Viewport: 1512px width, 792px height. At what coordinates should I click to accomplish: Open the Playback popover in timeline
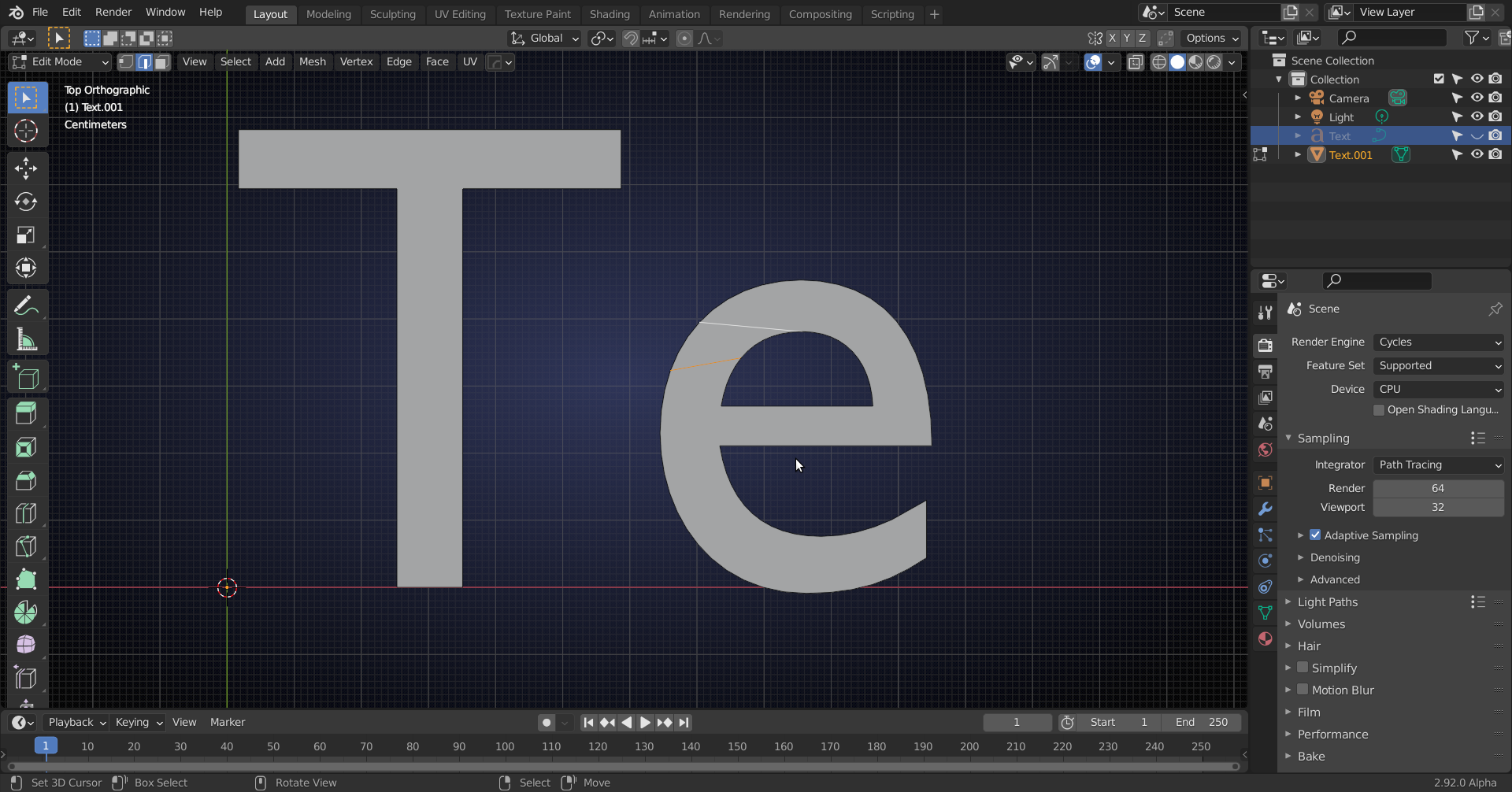click(x=76, y=723)
